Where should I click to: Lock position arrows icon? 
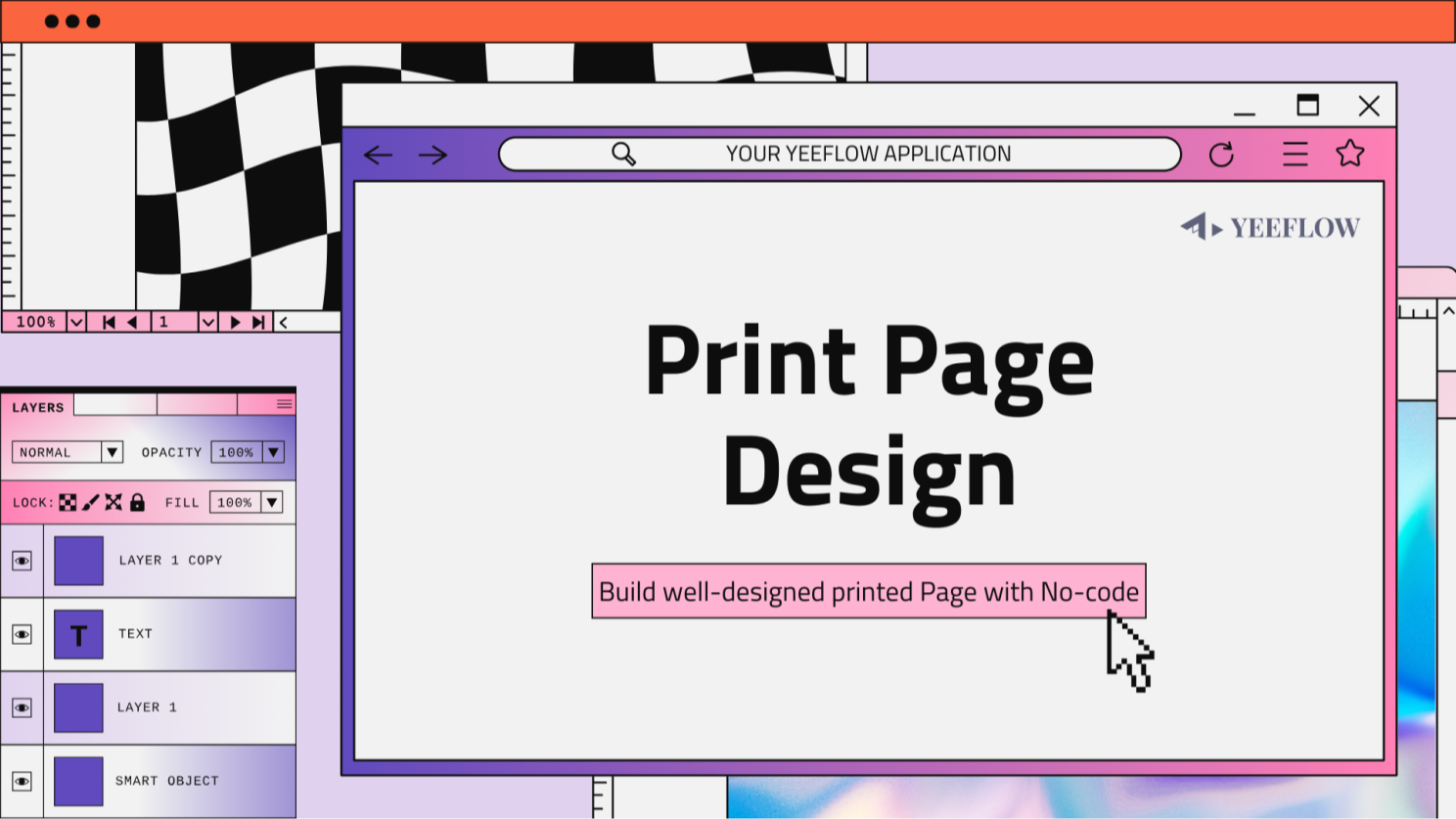coord(114,502)
